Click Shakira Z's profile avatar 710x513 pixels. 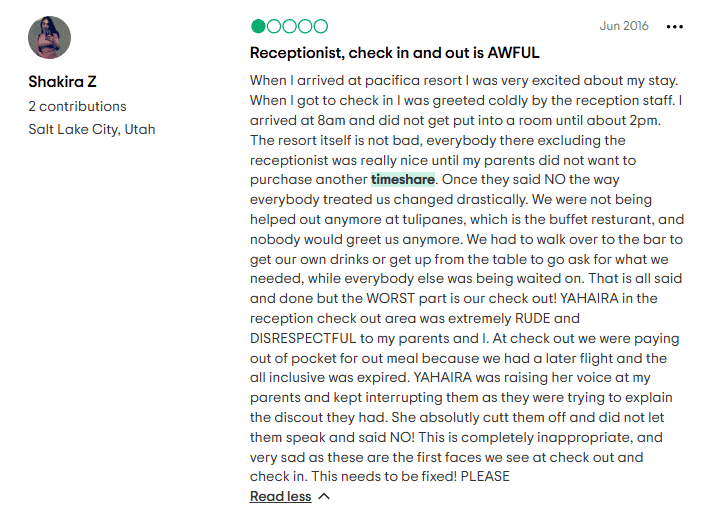click(49, 38)
